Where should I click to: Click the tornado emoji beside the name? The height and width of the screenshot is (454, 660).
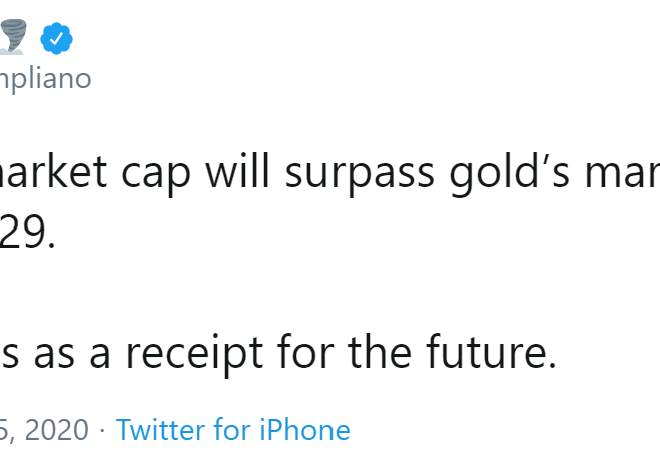13,37
